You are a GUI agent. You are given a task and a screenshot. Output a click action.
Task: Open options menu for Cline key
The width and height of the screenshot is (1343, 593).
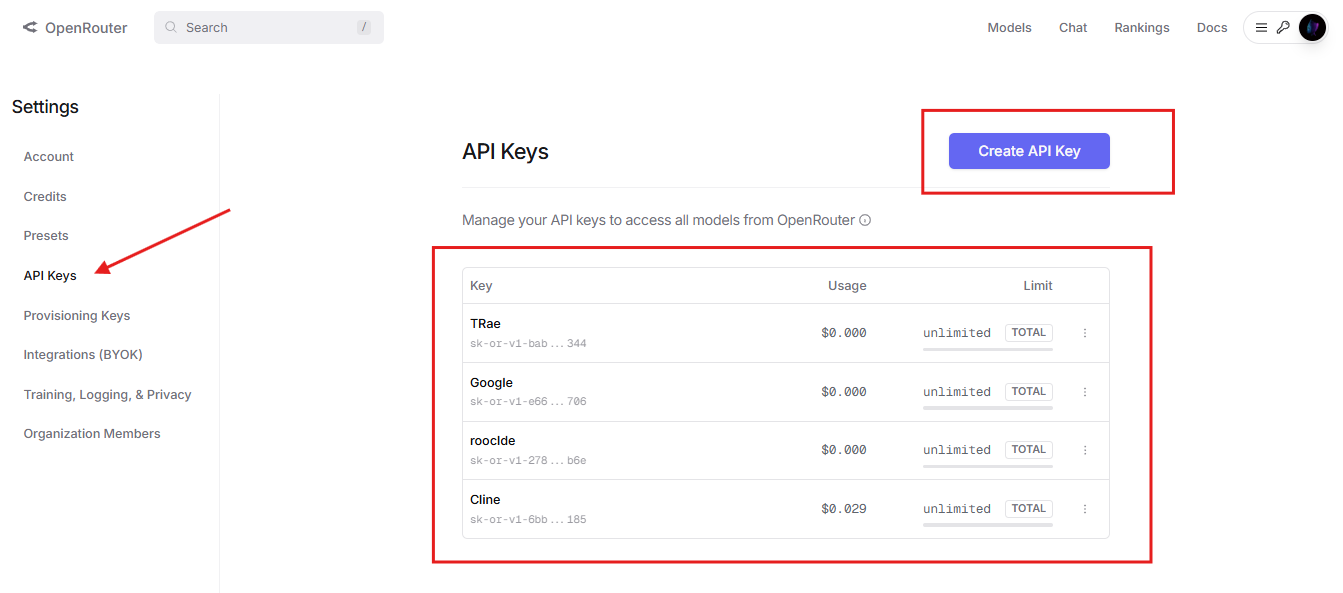pyautogui.click(x=1085, y=509)
